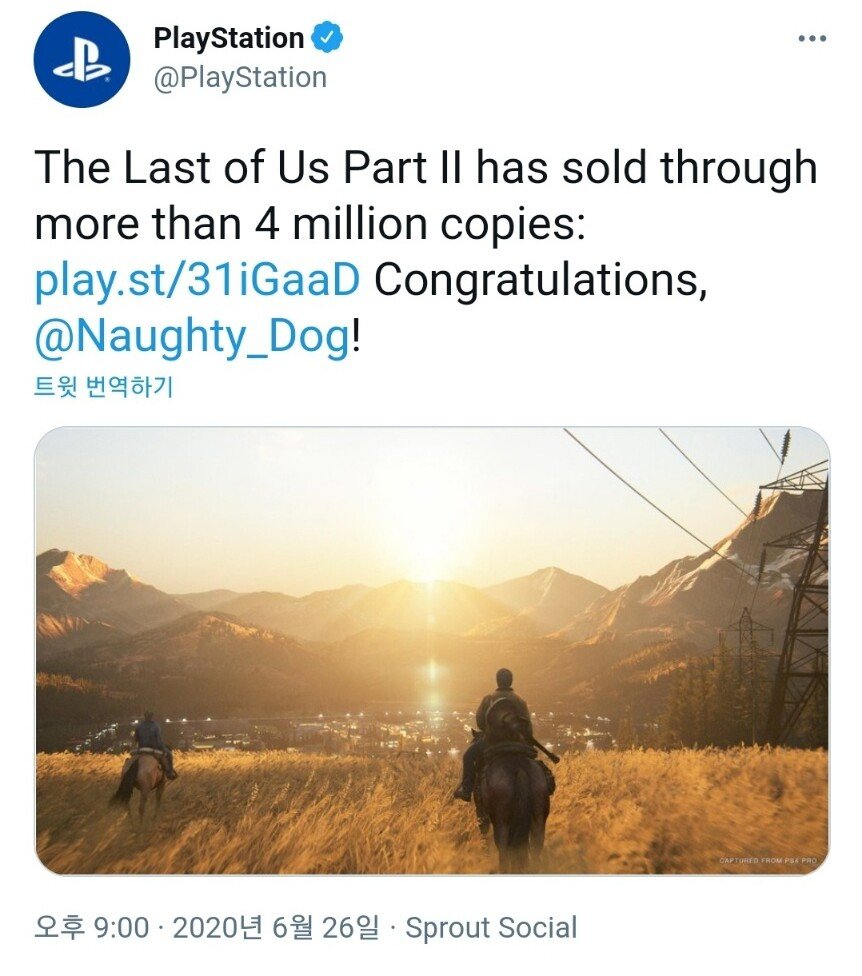Click the 오후 9:00 timestamp
This screenshot has width=862, height=976.
click(x=92, y=927)
